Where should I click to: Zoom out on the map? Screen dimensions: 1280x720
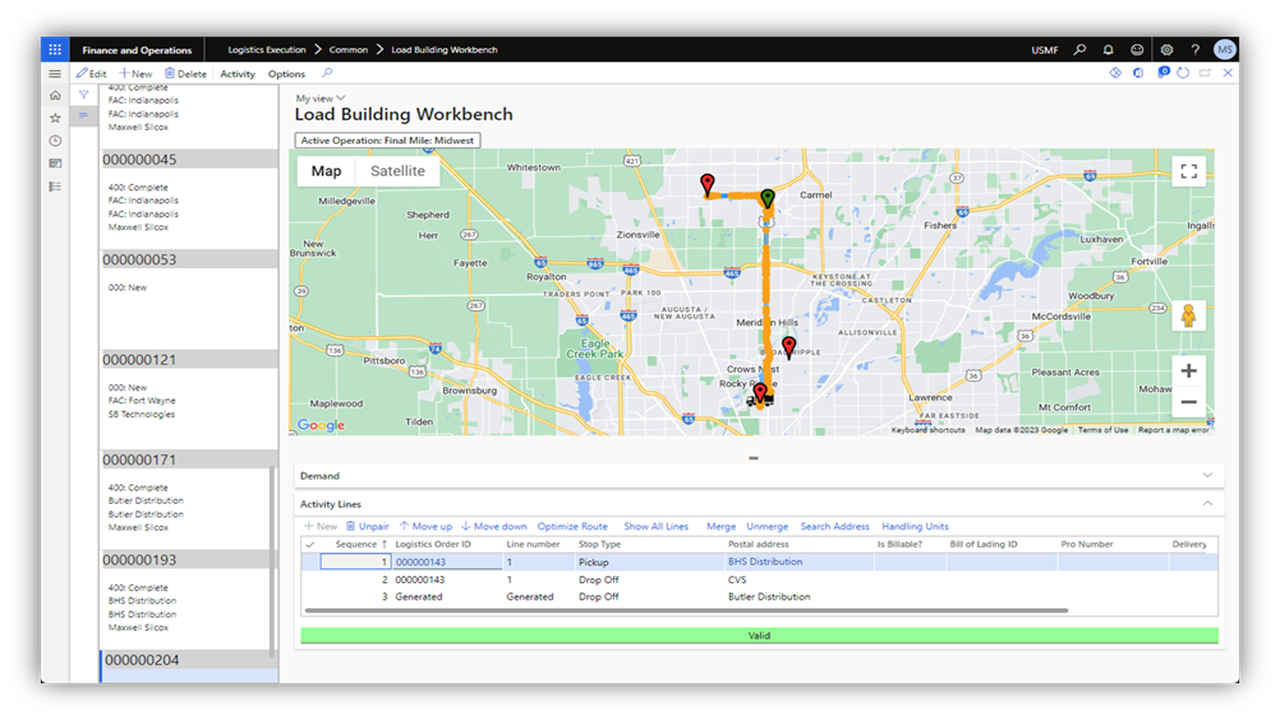(1188, 402)
